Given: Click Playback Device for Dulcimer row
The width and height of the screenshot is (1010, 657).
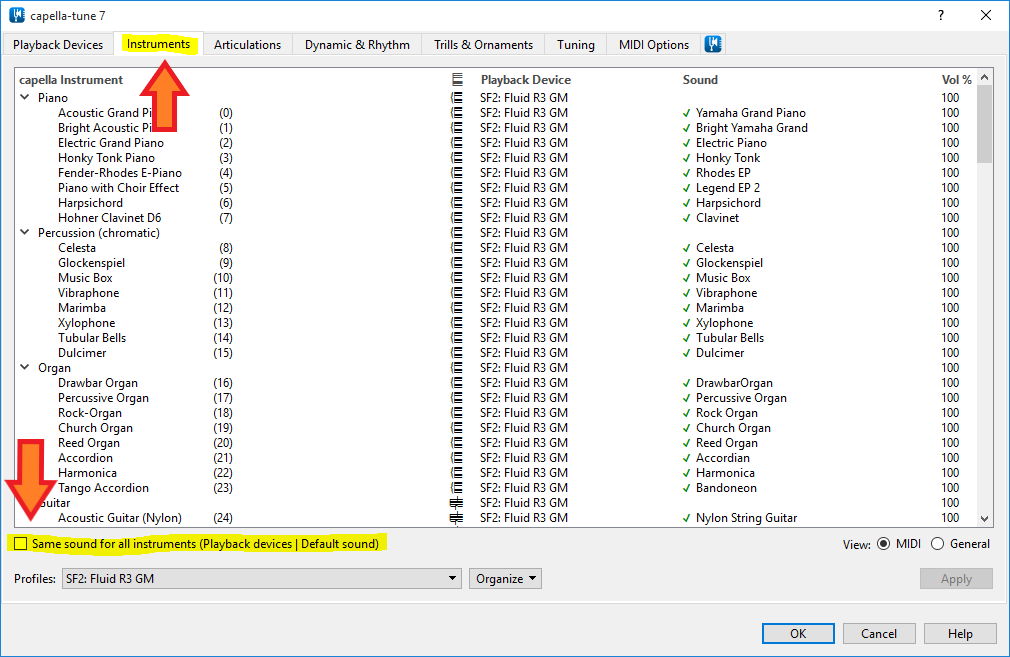Looking at the screenshot, I should 524,353.
